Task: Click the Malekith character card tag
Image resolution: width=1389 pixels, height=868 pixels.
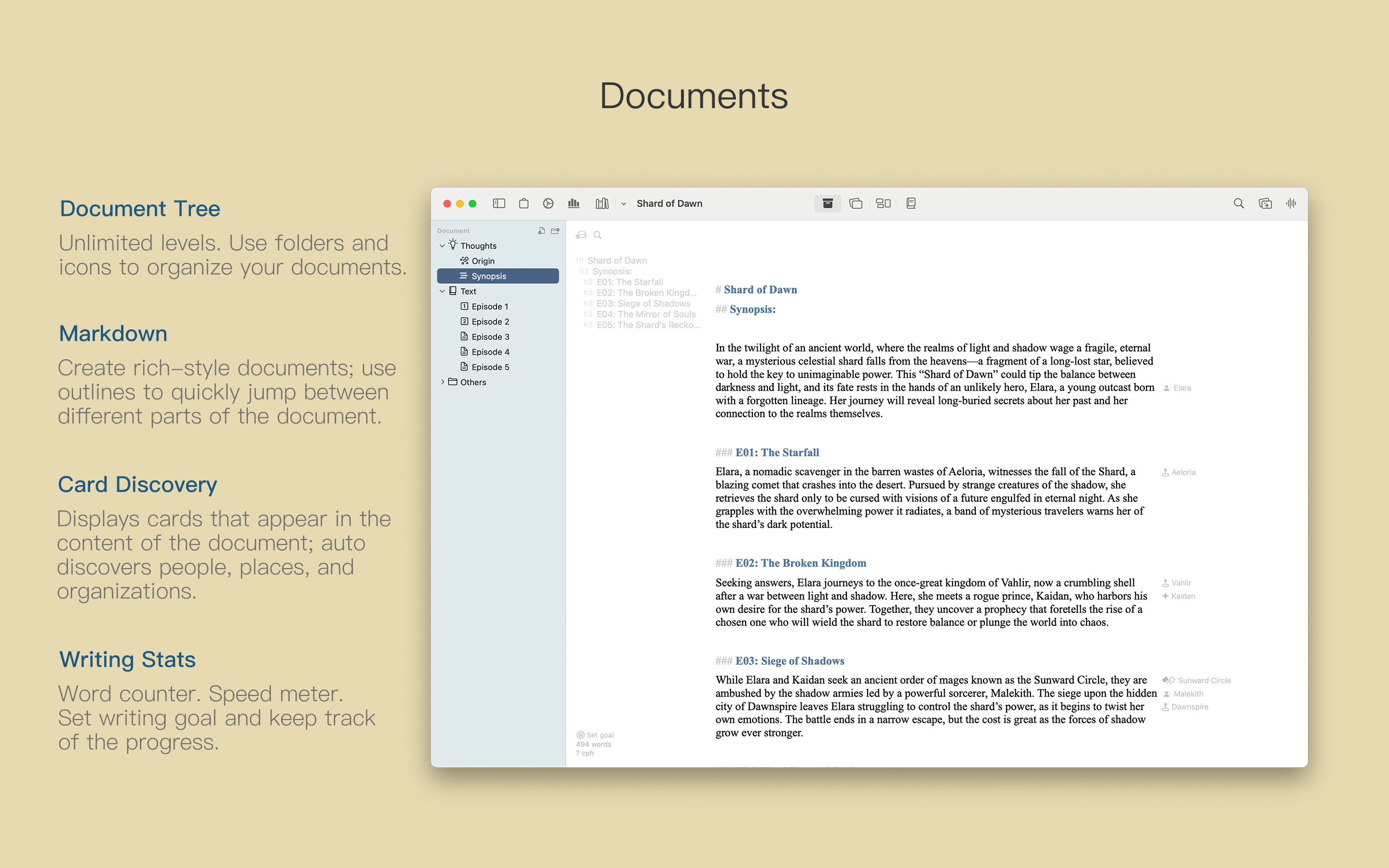Action: click(1183, 694)
